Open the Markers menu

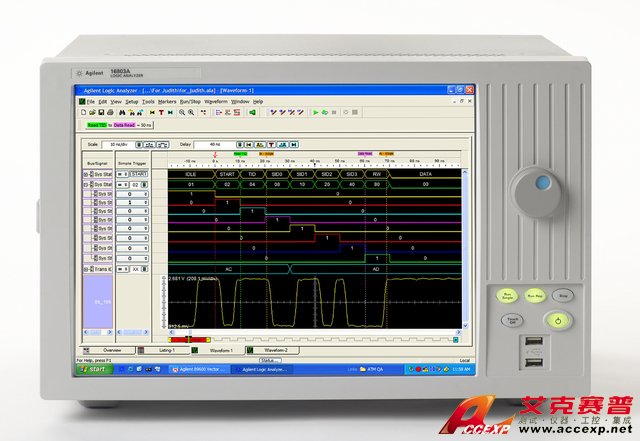tap(166, 101)
